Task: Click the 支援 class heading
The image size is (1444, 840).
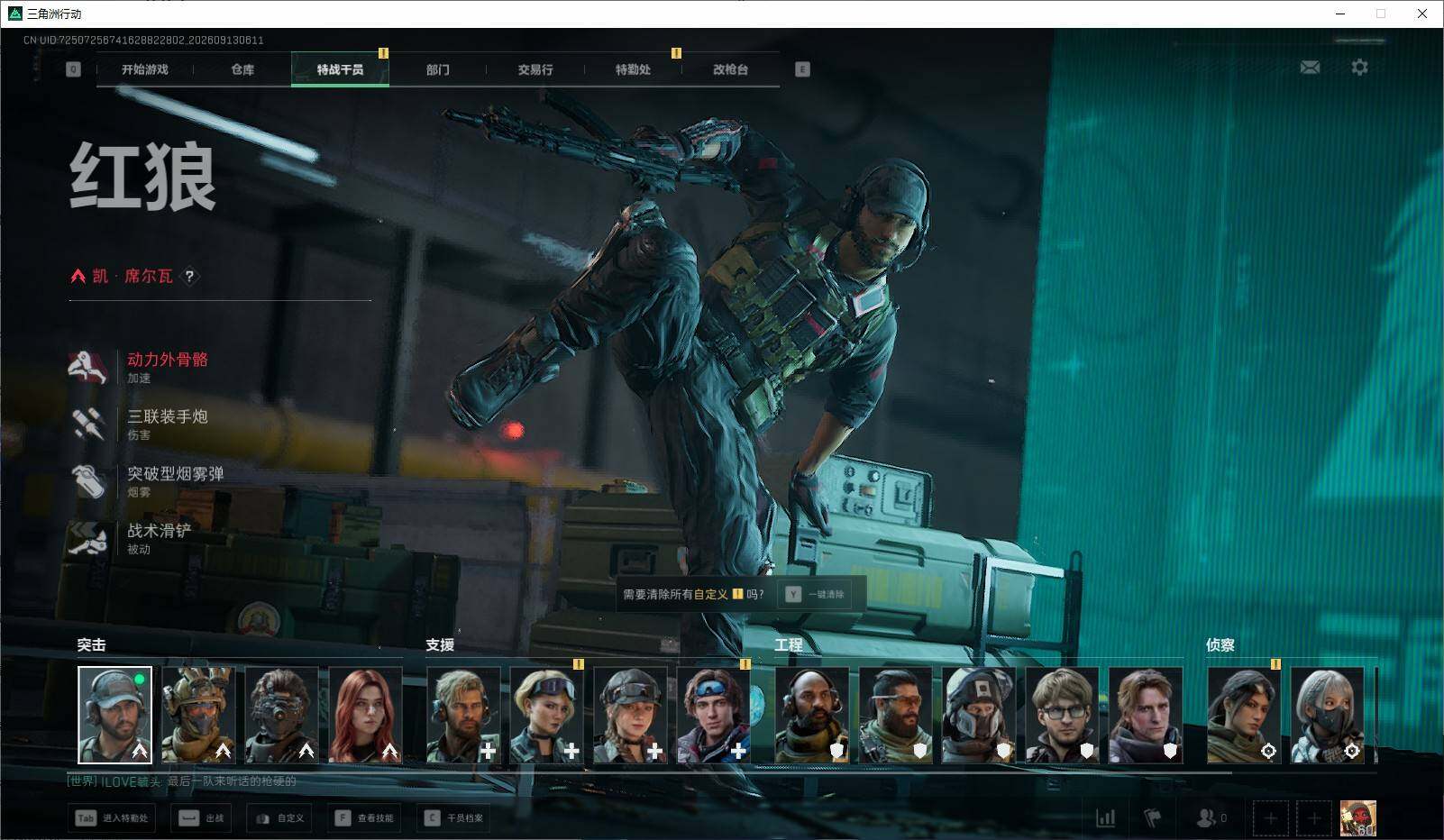Action: tap(440, 645)
